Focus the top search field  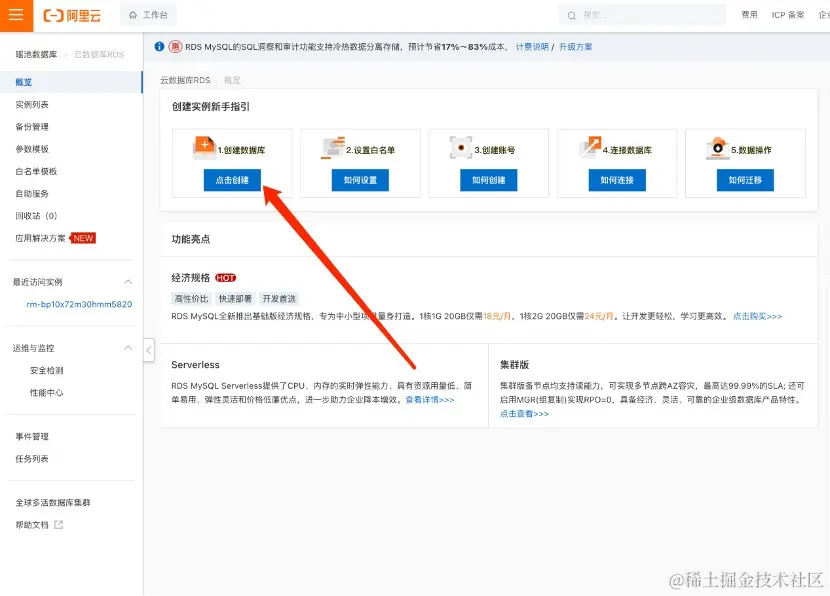[x=642, y=15]
